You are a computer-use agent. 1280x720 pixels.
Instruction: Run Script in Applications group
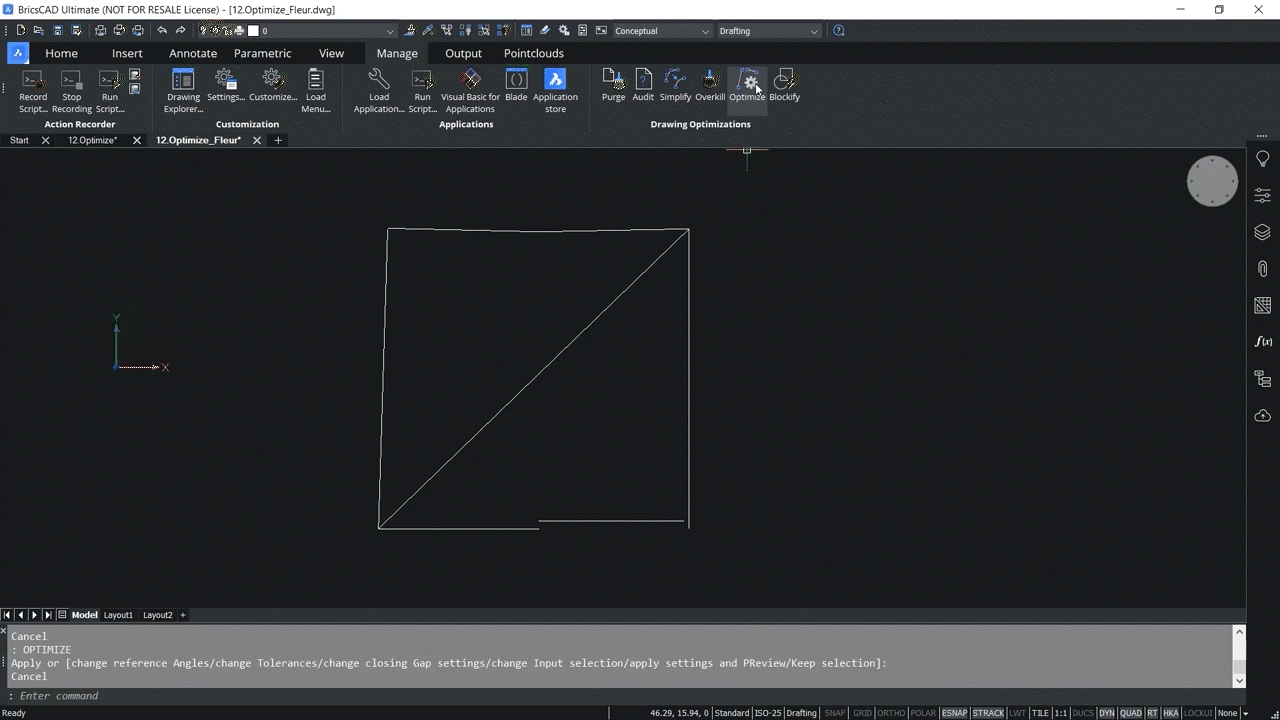[423, 90]
